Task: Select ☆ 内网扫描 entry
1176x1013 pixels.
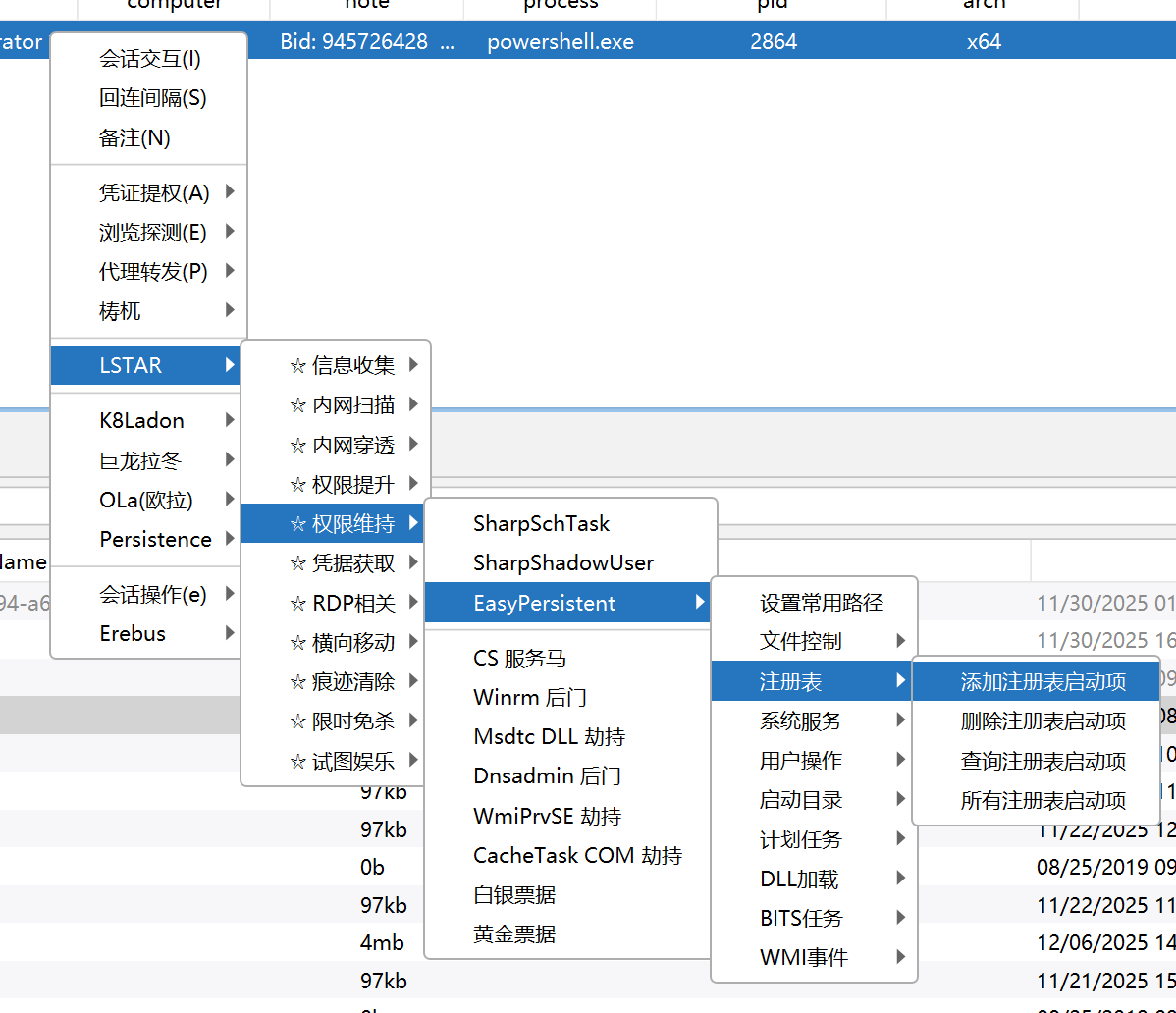Action: pyautogui.click(x=336, y=404)
